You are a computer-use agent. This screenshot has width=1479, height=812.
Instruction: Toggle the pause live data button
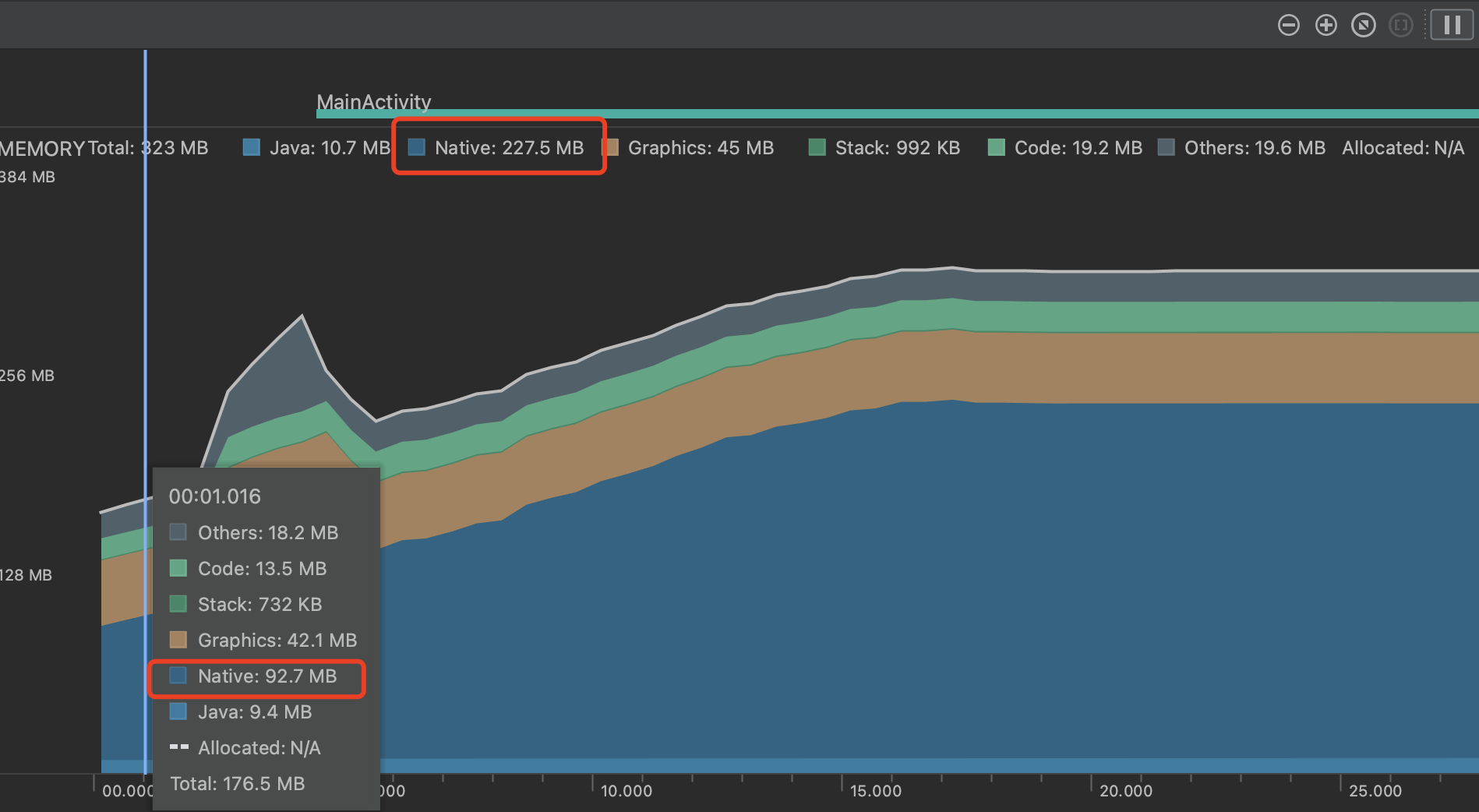click(x=1452, y=24)
